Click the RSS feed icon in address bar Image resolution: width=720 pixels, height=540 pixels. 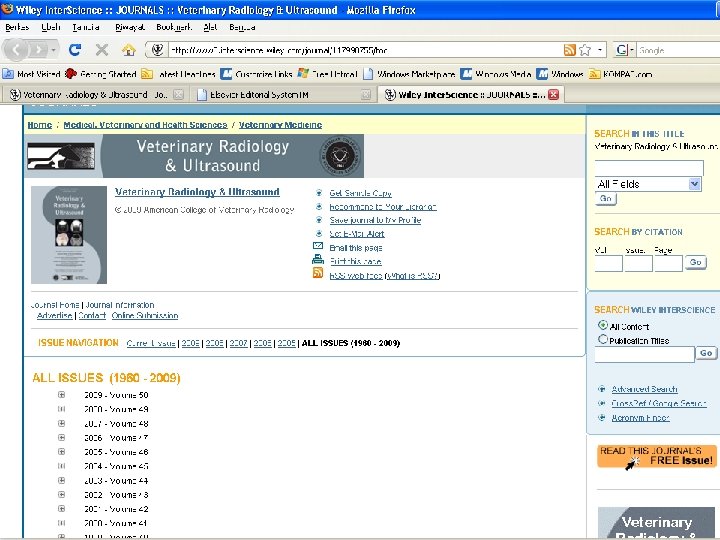(569, 50)
